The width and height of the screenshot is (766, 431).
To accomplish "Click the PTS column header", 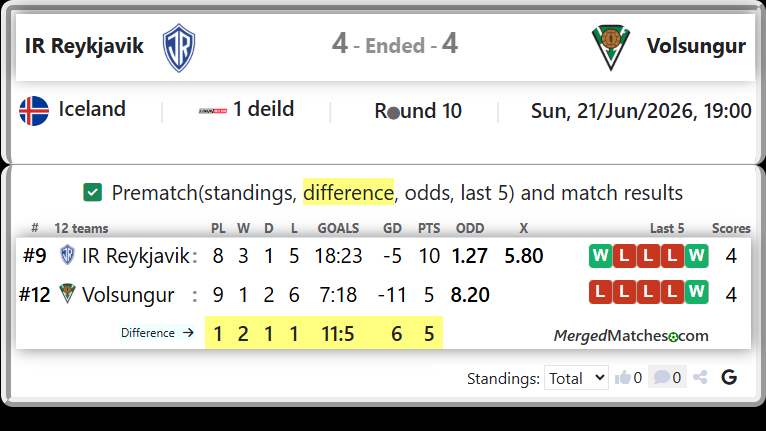I will point(429,228).
